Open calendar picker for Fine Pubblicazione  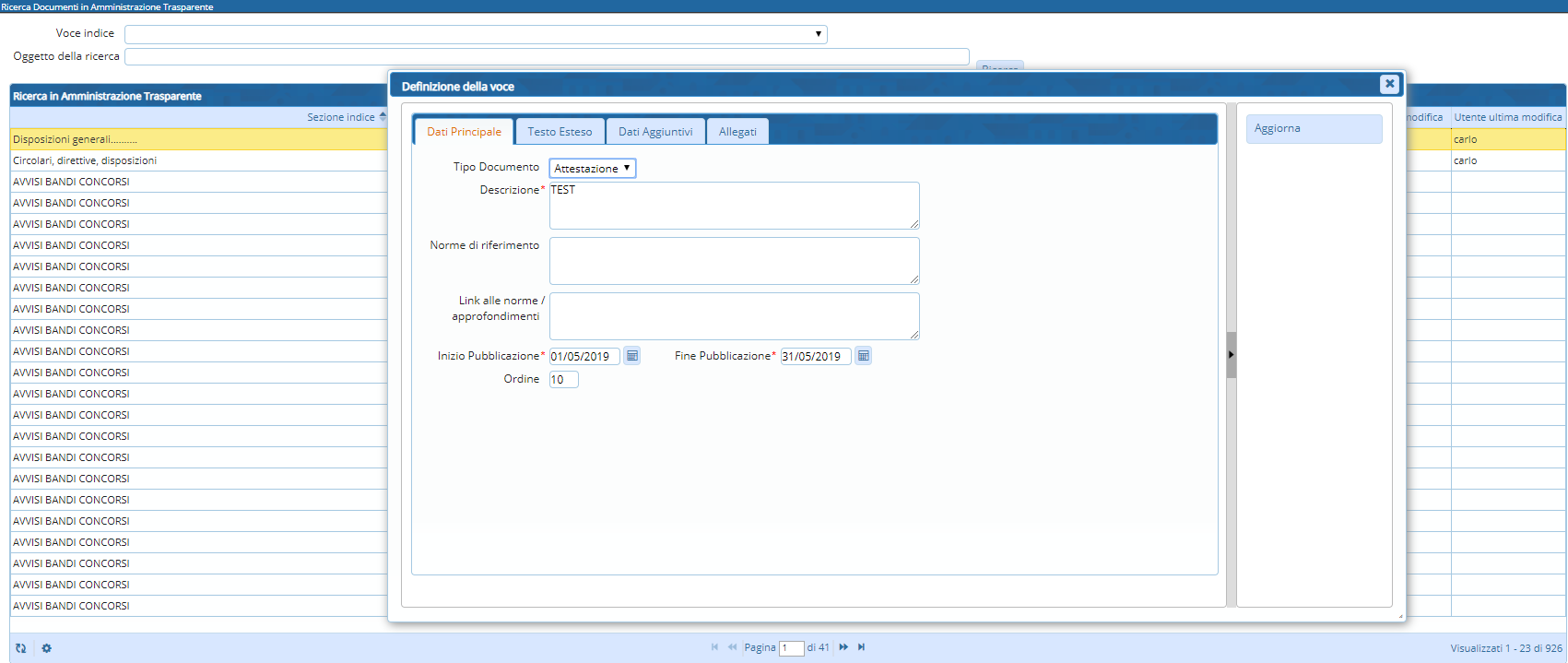863,356
